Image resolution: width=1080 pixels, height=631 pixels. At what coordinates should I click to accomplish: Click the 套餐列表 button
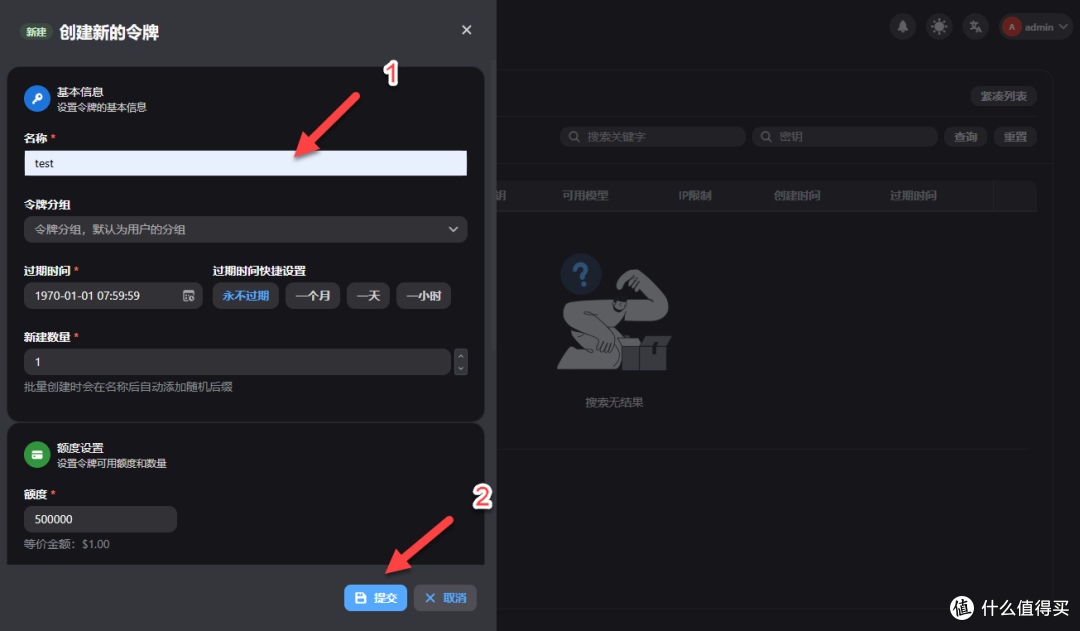pyautogui.click(x=1004, y=96)
